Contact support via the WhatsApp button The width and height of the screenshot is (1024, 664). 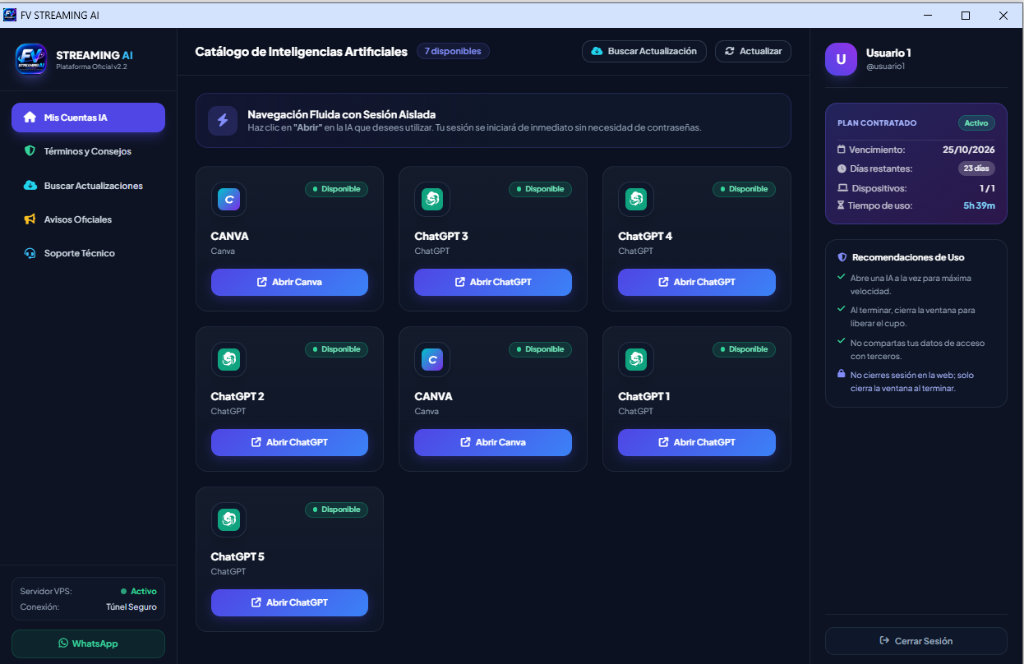tap(88, 644)
